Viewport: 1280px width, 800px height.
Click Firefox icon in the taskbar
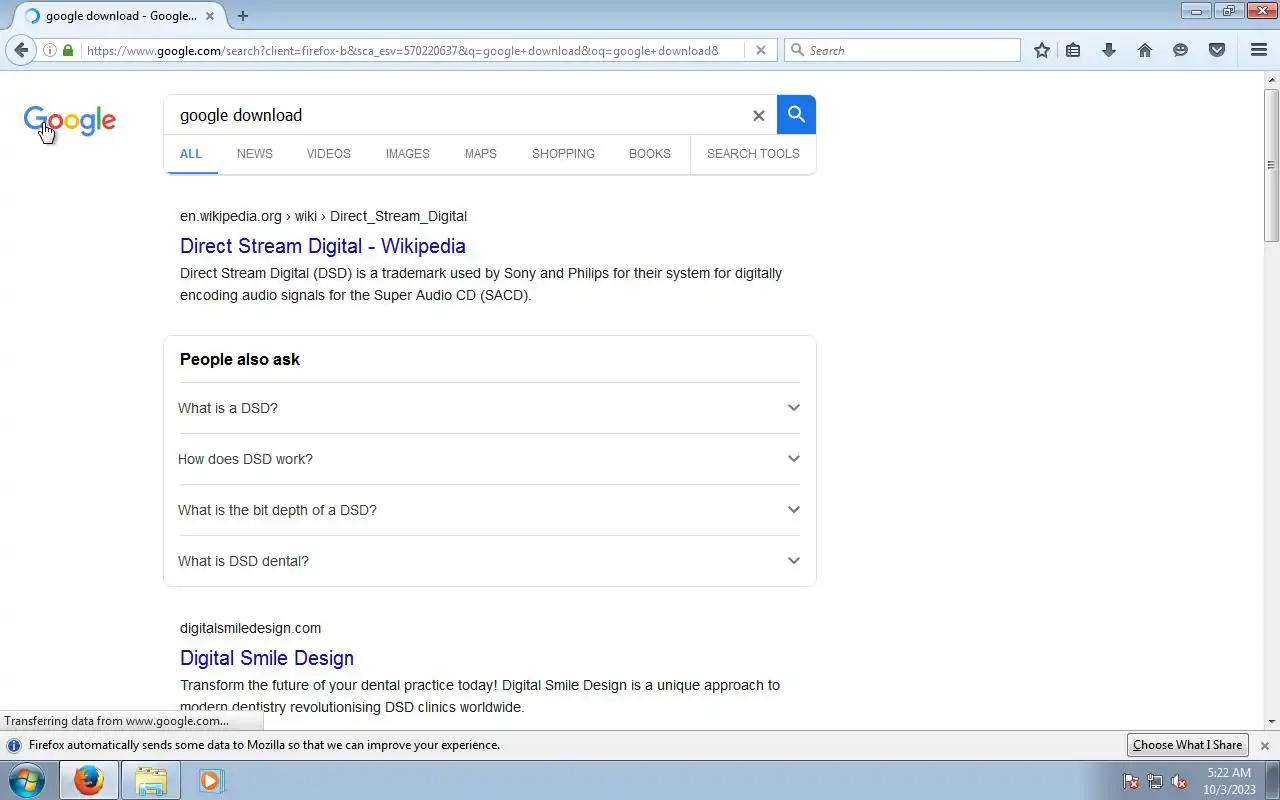coord(88,780)
